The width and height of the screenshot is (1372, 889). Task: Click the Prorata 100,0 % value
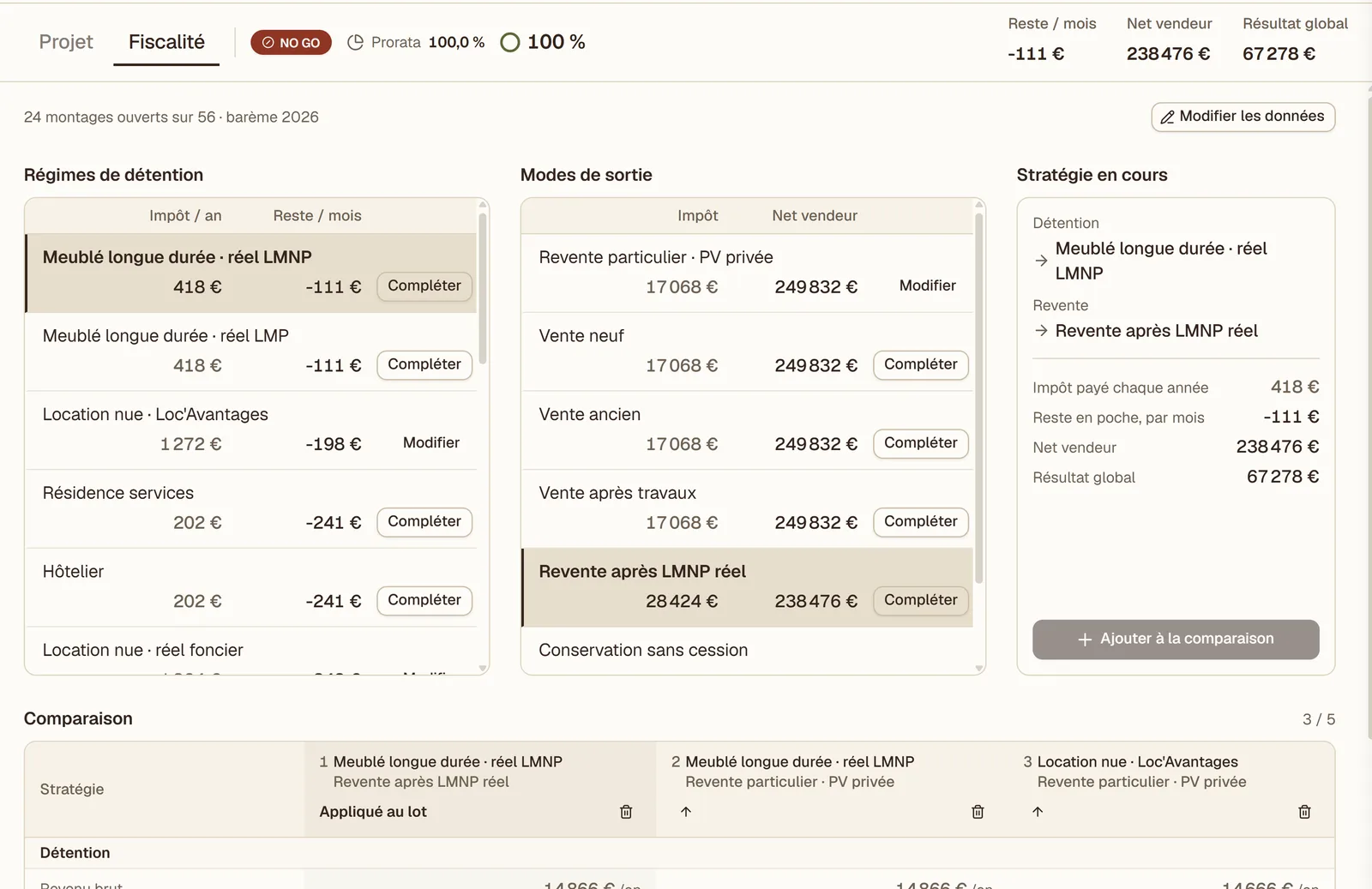(456, 42)
